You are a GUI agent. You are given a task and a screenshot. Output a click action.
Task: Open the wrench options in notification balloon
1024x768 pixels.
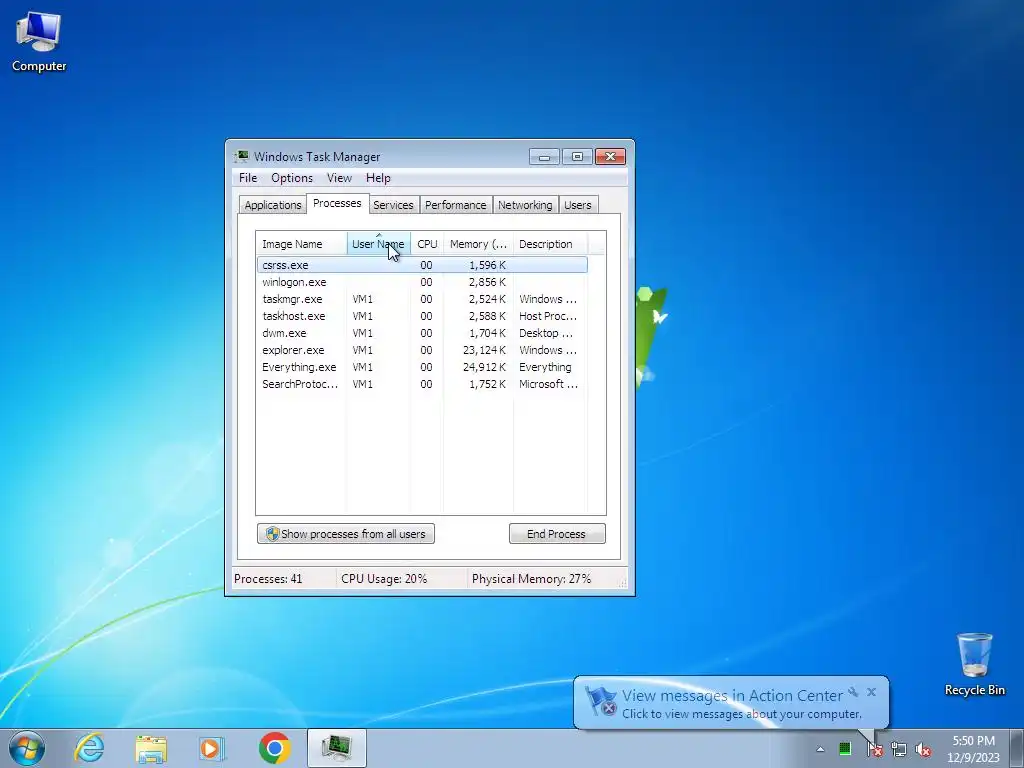853,692
